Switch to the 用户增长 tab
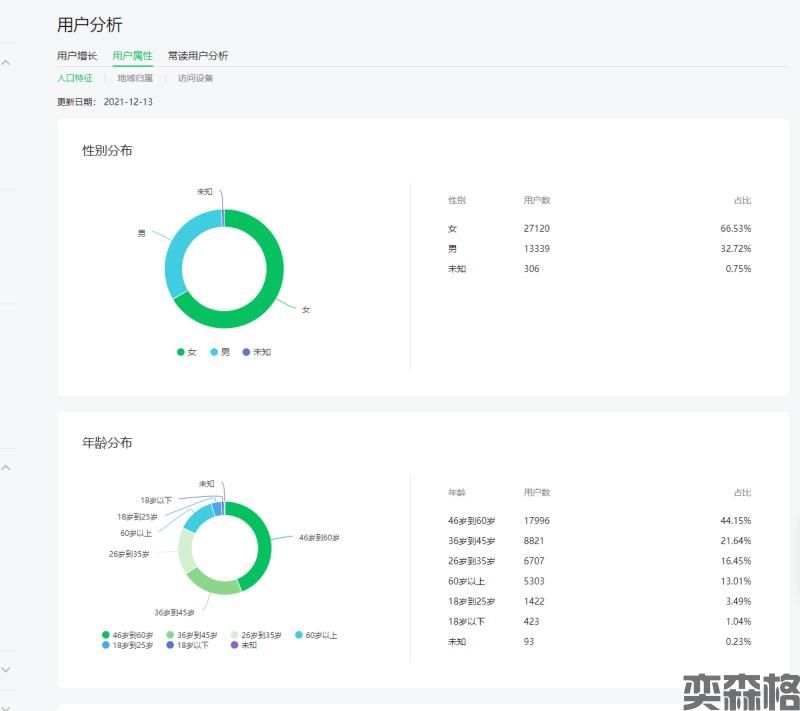This screenshot has height=711, width=800. tap(77, 56)
